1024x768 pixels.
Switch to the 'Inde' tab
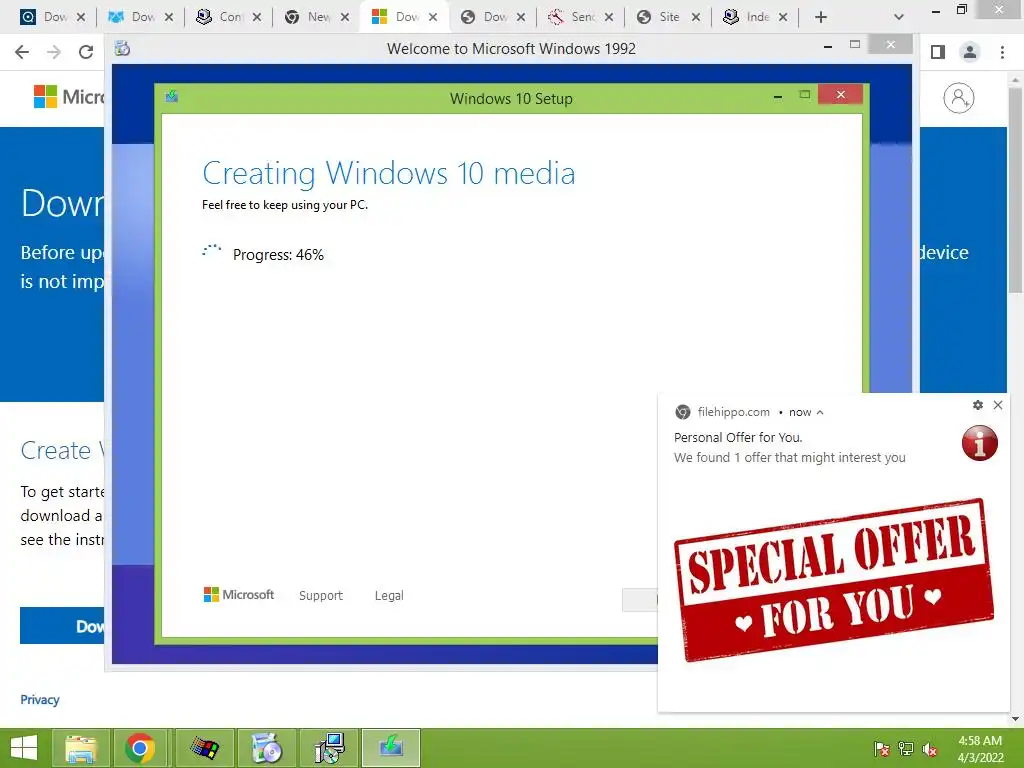[x=758, y=17]
